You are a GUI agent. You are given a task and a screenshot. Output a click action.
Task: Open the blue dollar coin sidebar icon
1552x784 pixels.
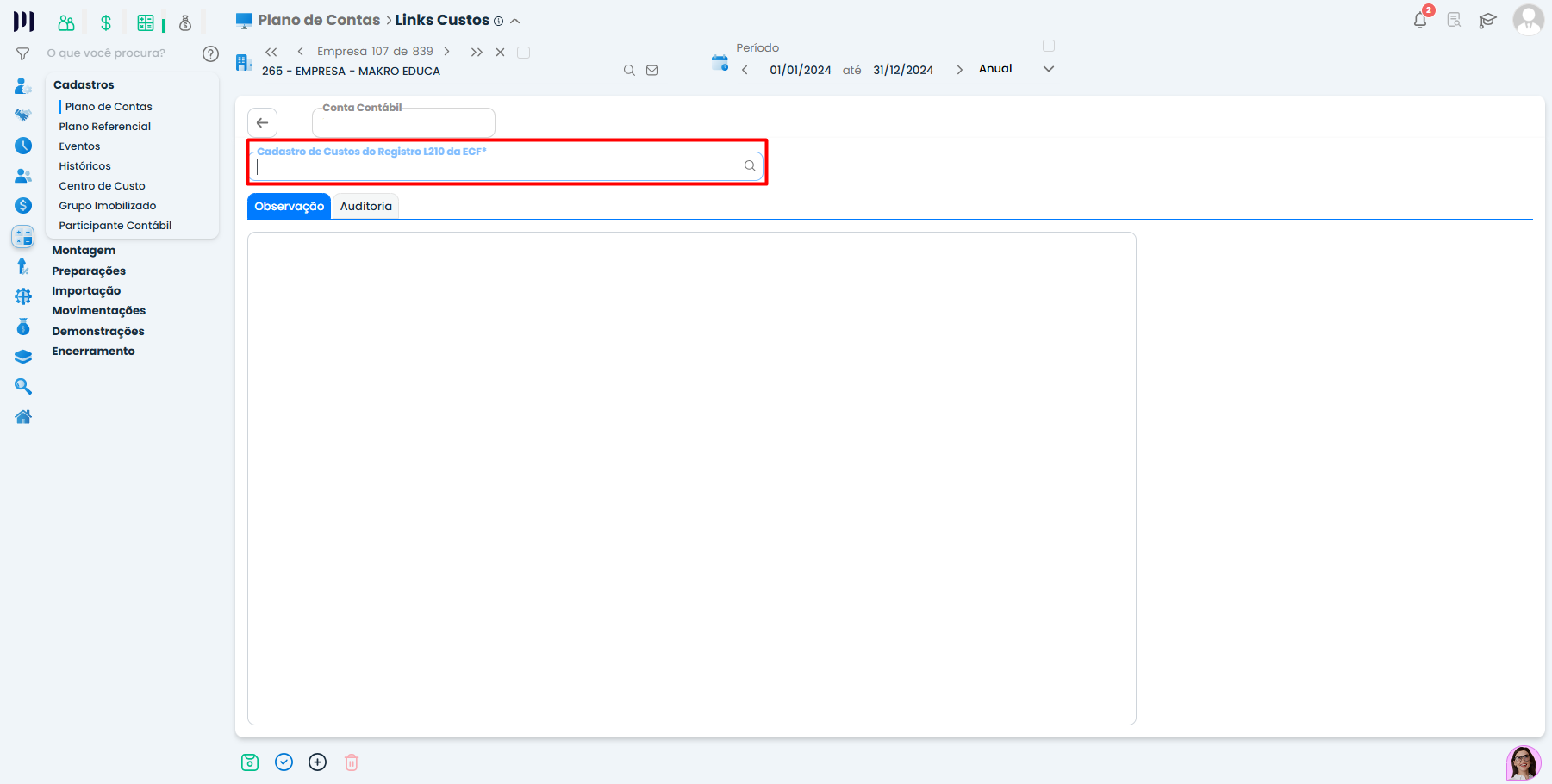tap(23, 205)
